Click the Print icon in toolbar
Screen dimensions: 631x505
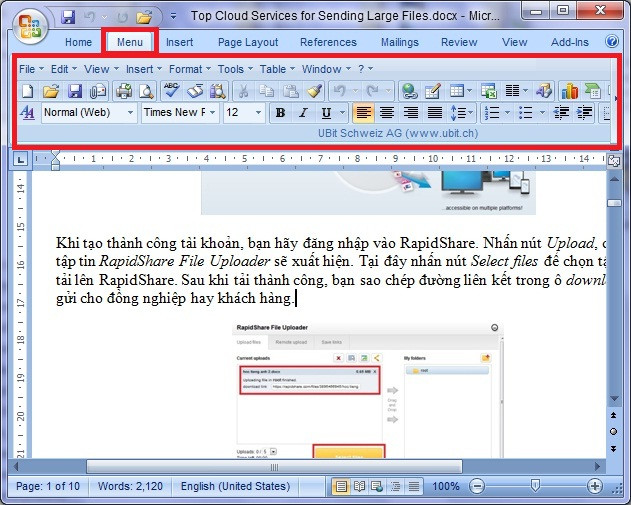click(124, 91)
